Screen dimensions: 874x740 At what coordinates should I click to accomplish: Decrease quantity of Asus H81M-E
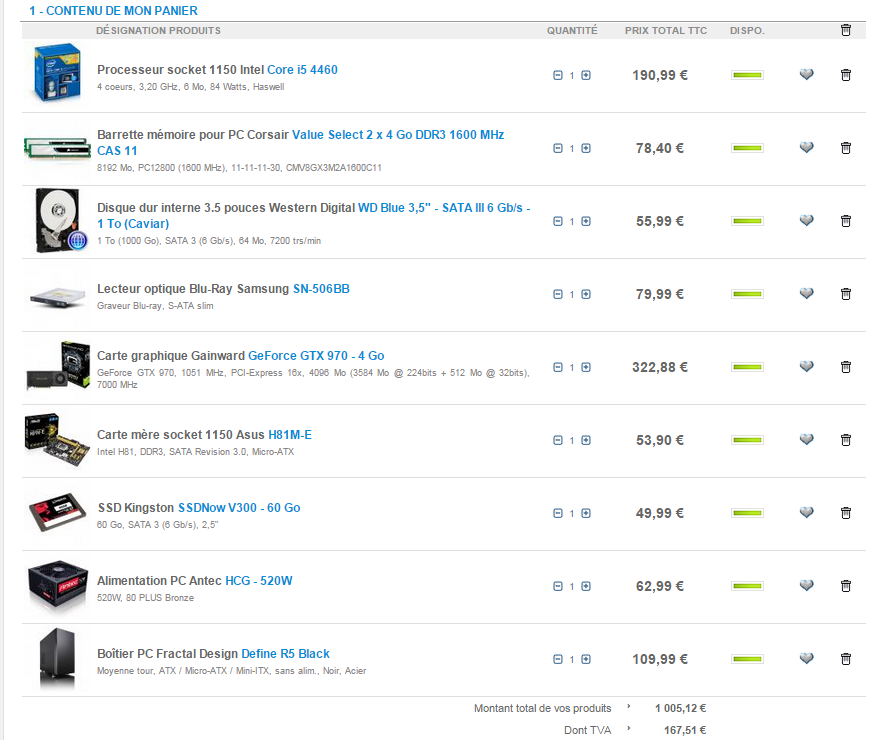pyautogui.click(x=558, y=440)
